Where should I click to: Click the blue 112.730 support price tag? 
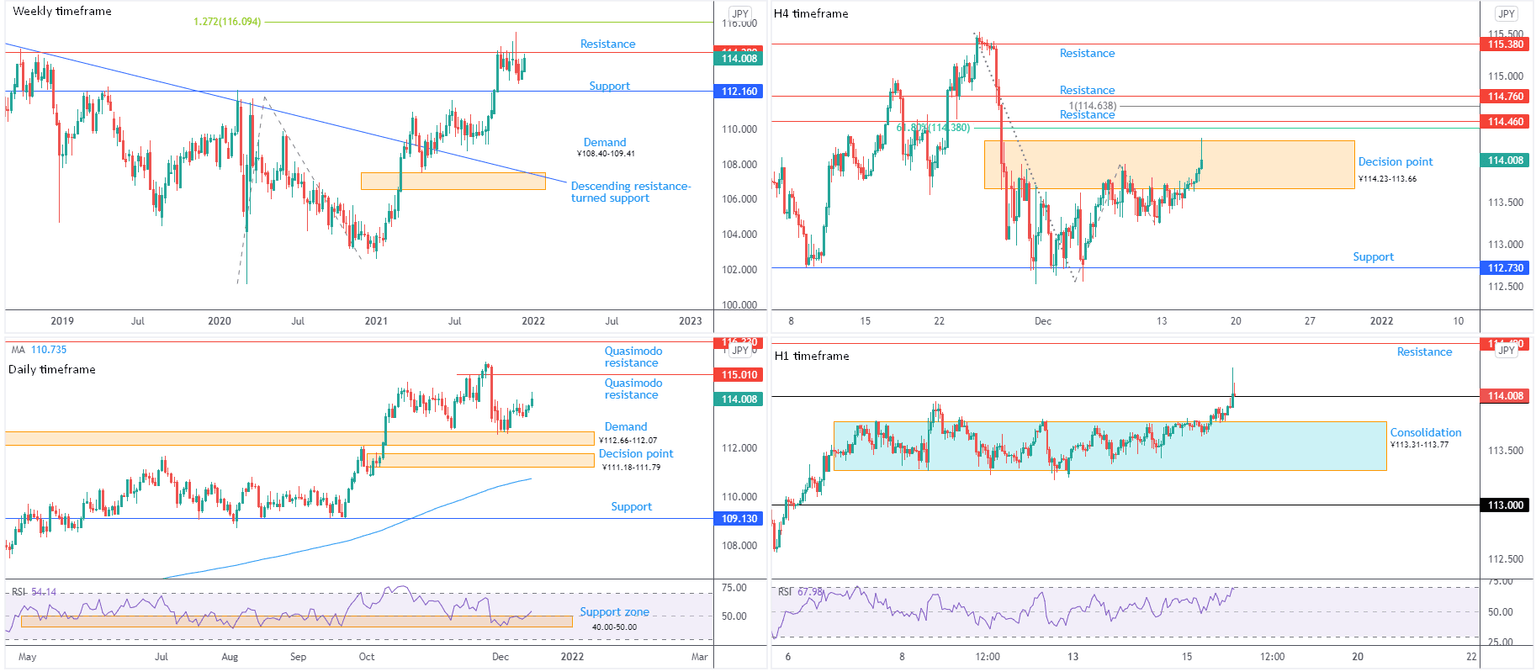click(x=1506, y=268)
